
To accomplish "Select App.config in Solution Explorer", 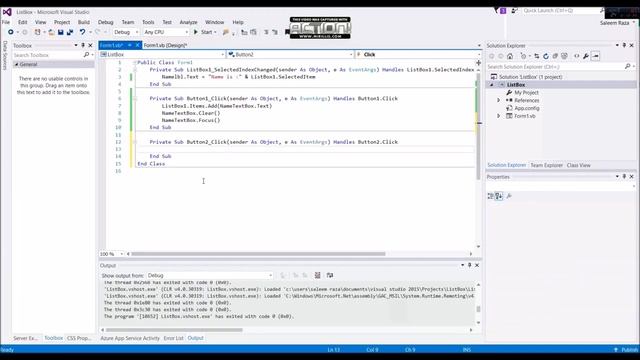I will click(x=527, y=108).
